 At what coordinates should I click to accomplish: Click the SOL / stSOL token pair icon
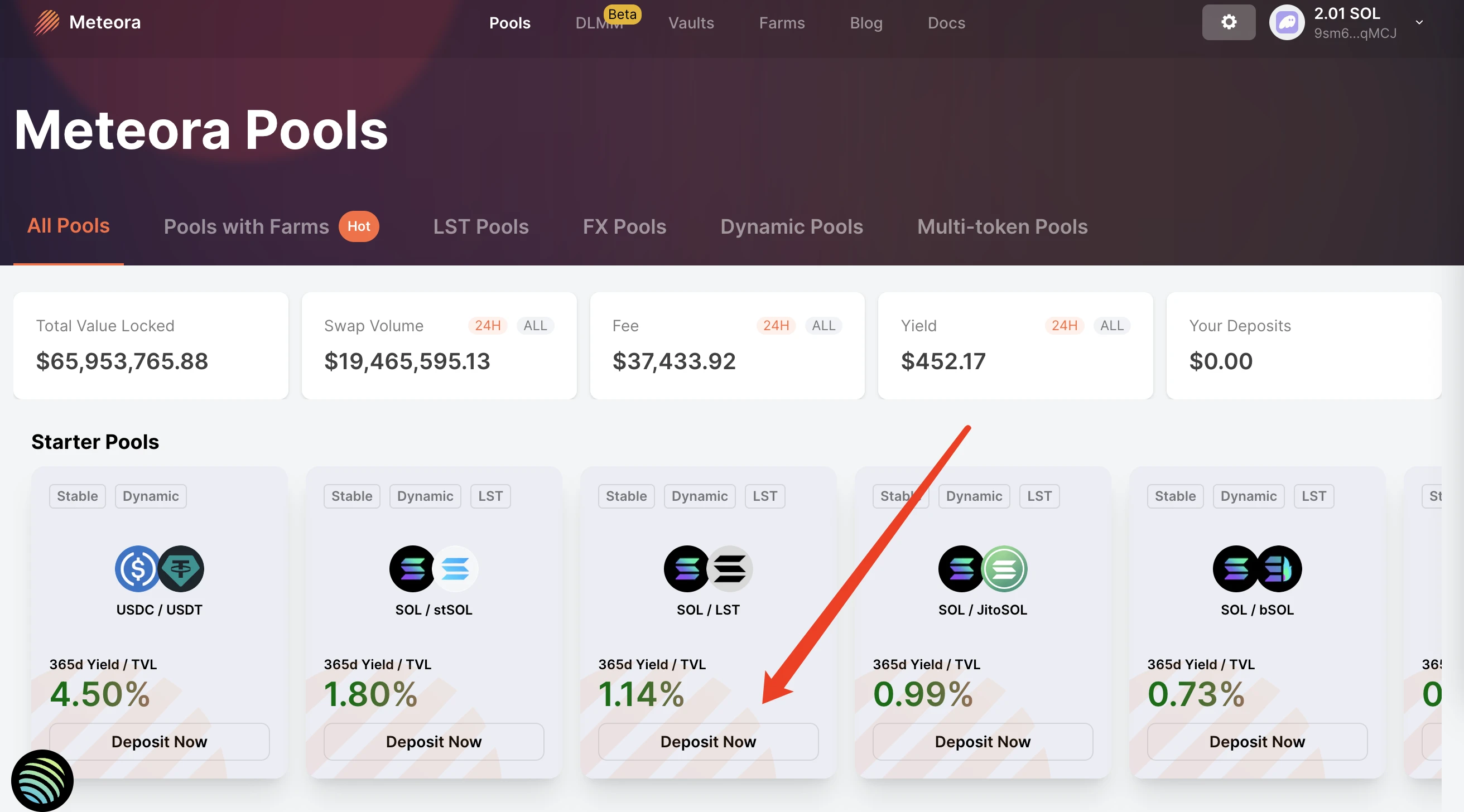tap(434, 568)
